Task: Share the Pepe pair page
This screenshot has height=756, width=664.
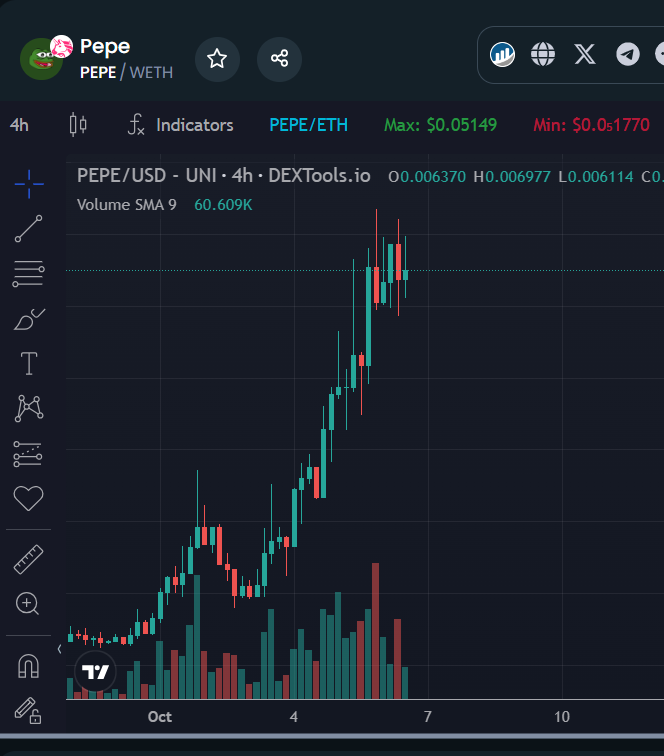Action: tap(280, 59)
